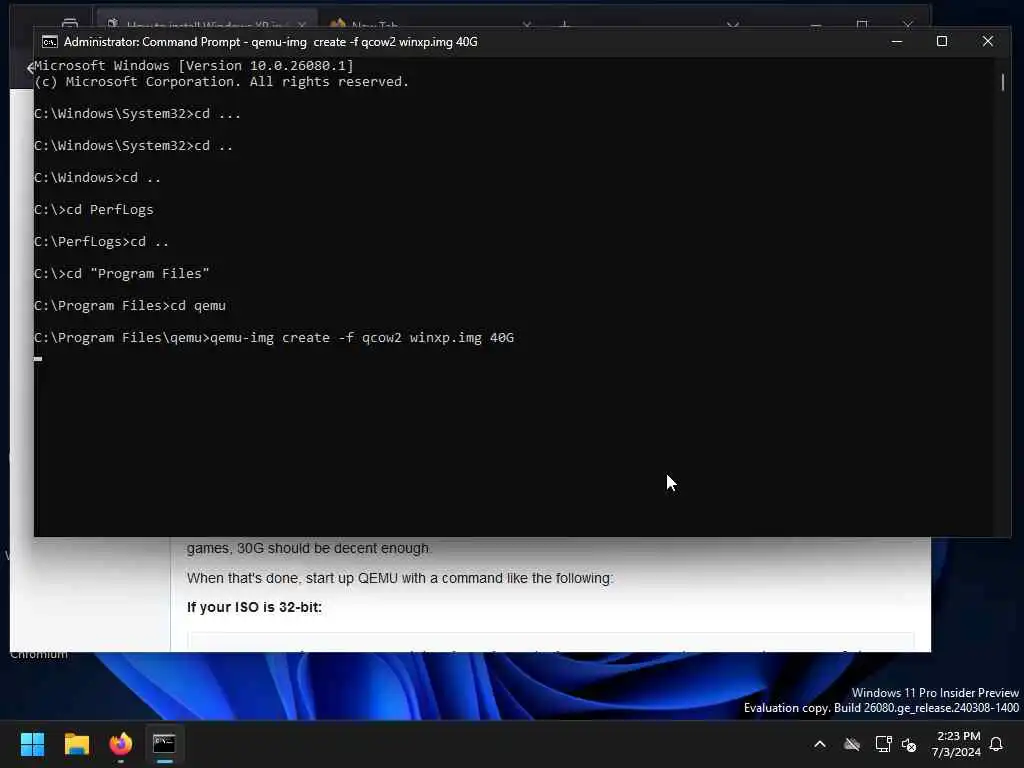
Task: Click the 'cd "Program Files"' command line
Action: point(121,274)
